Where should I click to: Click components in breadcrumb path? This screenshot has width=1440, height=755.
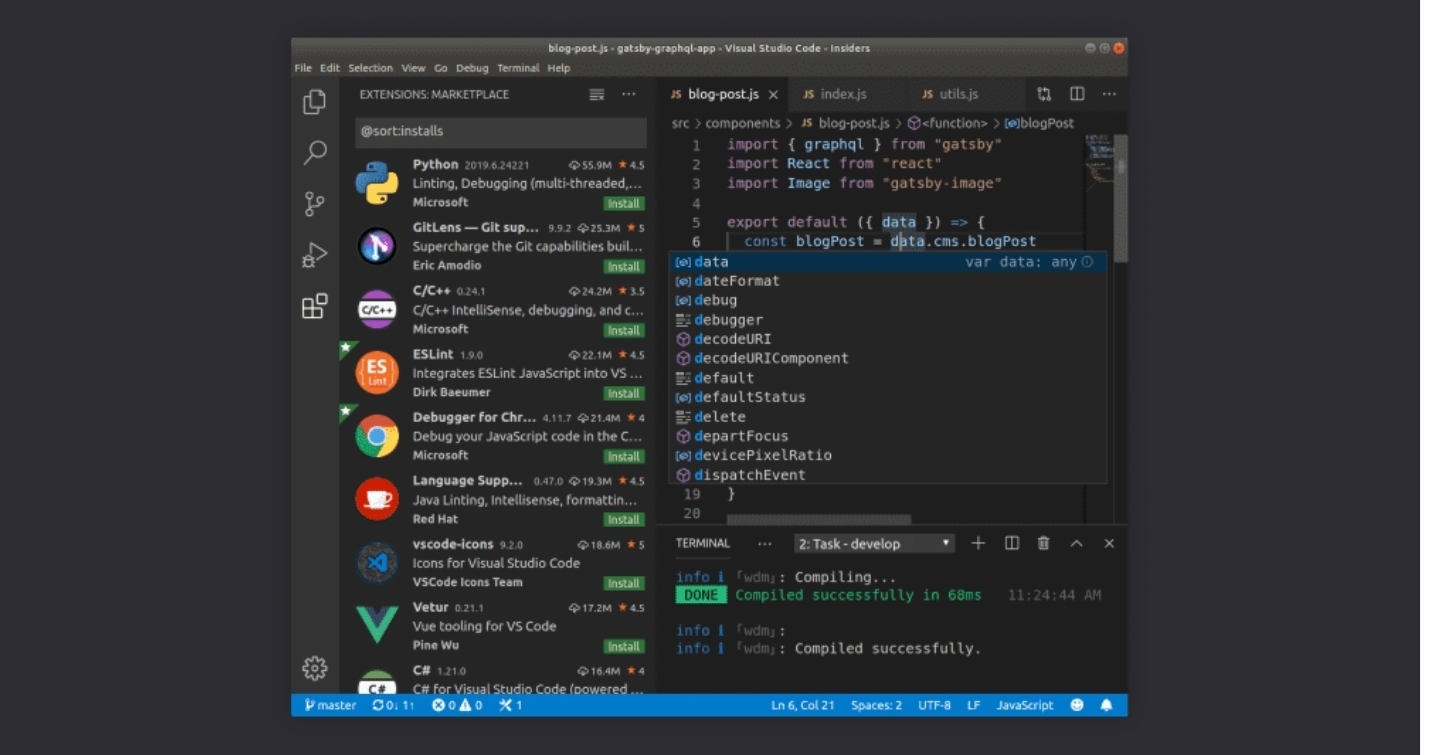(742, 123)
